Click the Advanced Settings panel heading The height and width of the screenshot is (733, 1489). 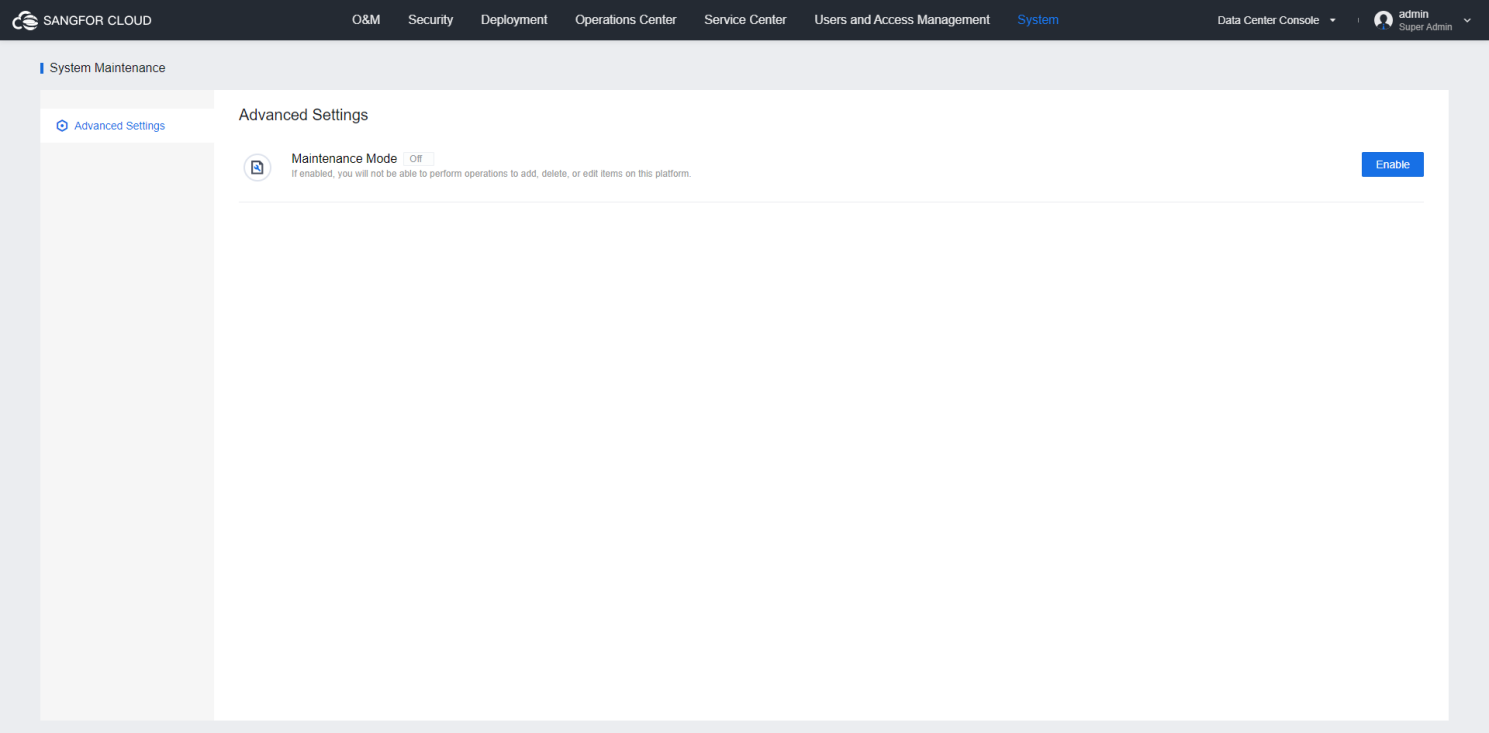(x=303, y=115)
